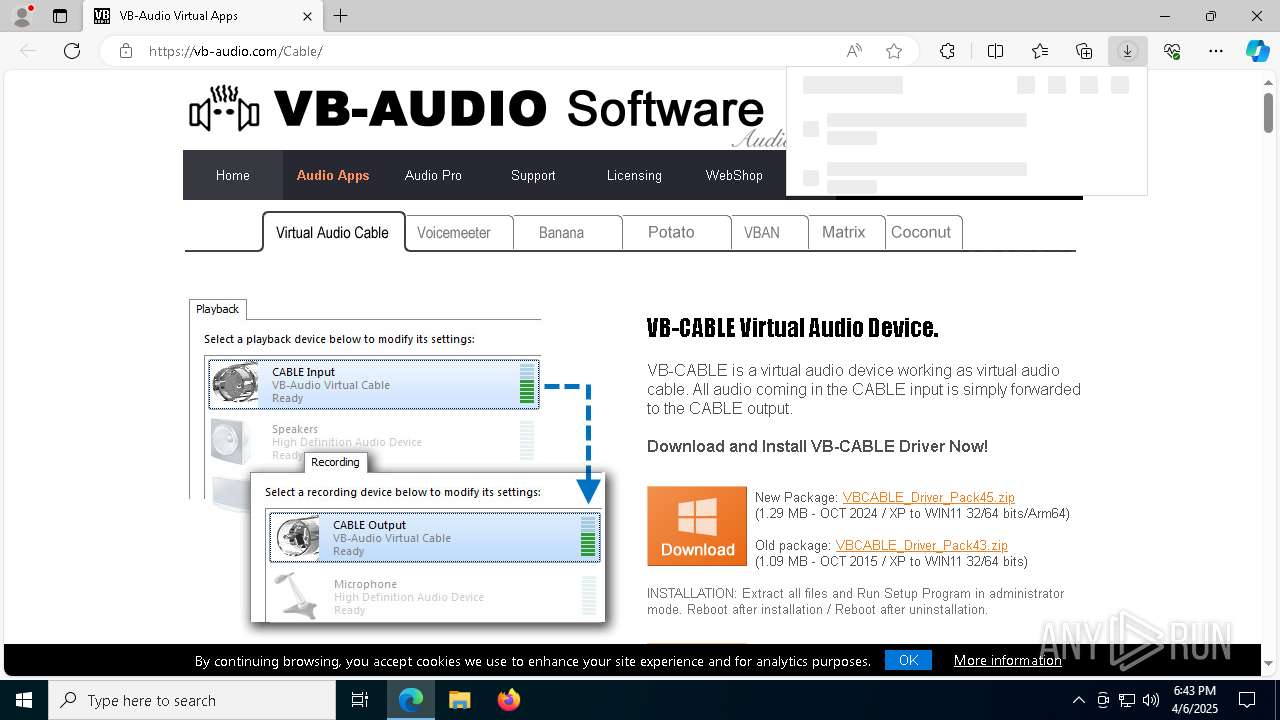Screen dimensions: 1280x720
Task: Open Settings and more menu
Action: (1216, 51)
